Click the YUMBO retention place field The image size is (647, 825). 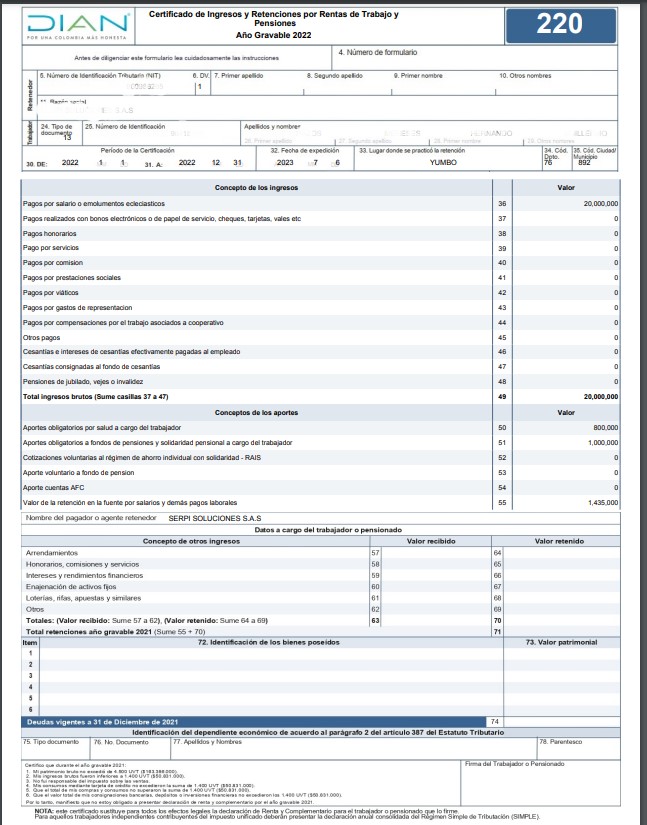click(x=443, y=163)
